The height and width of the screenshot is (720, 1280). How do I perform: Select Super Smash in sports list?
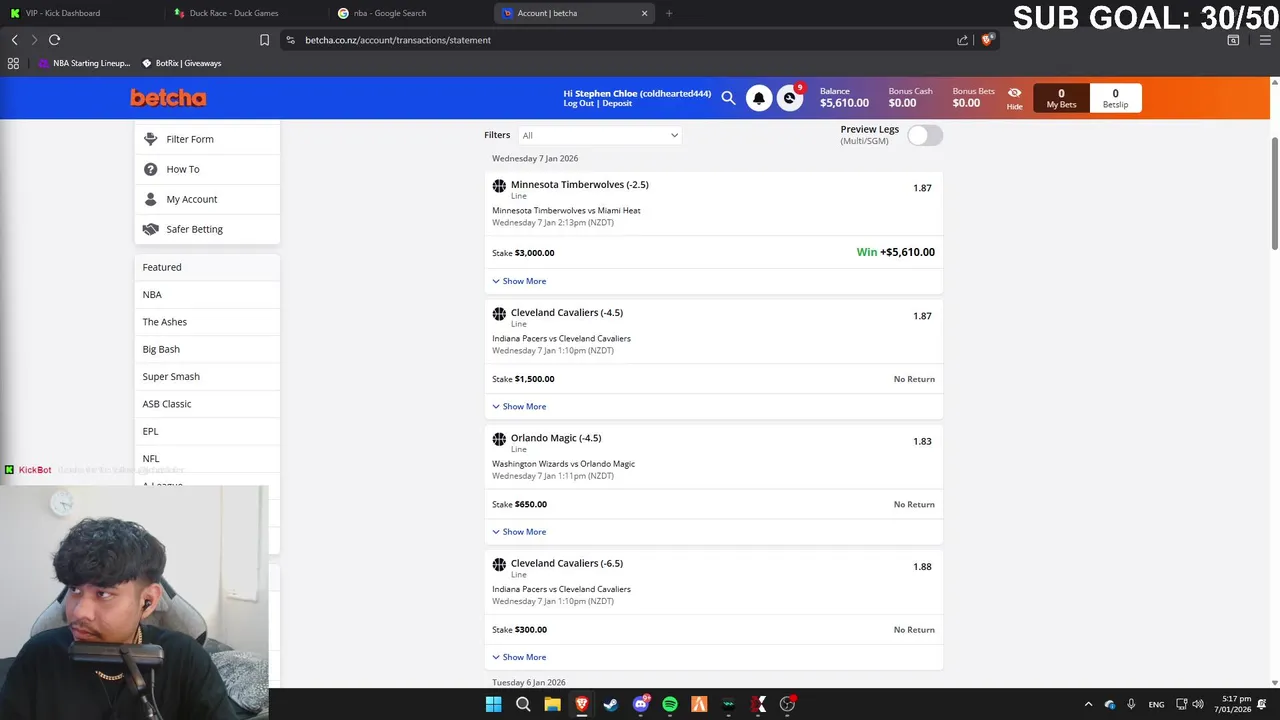(207, 376)
